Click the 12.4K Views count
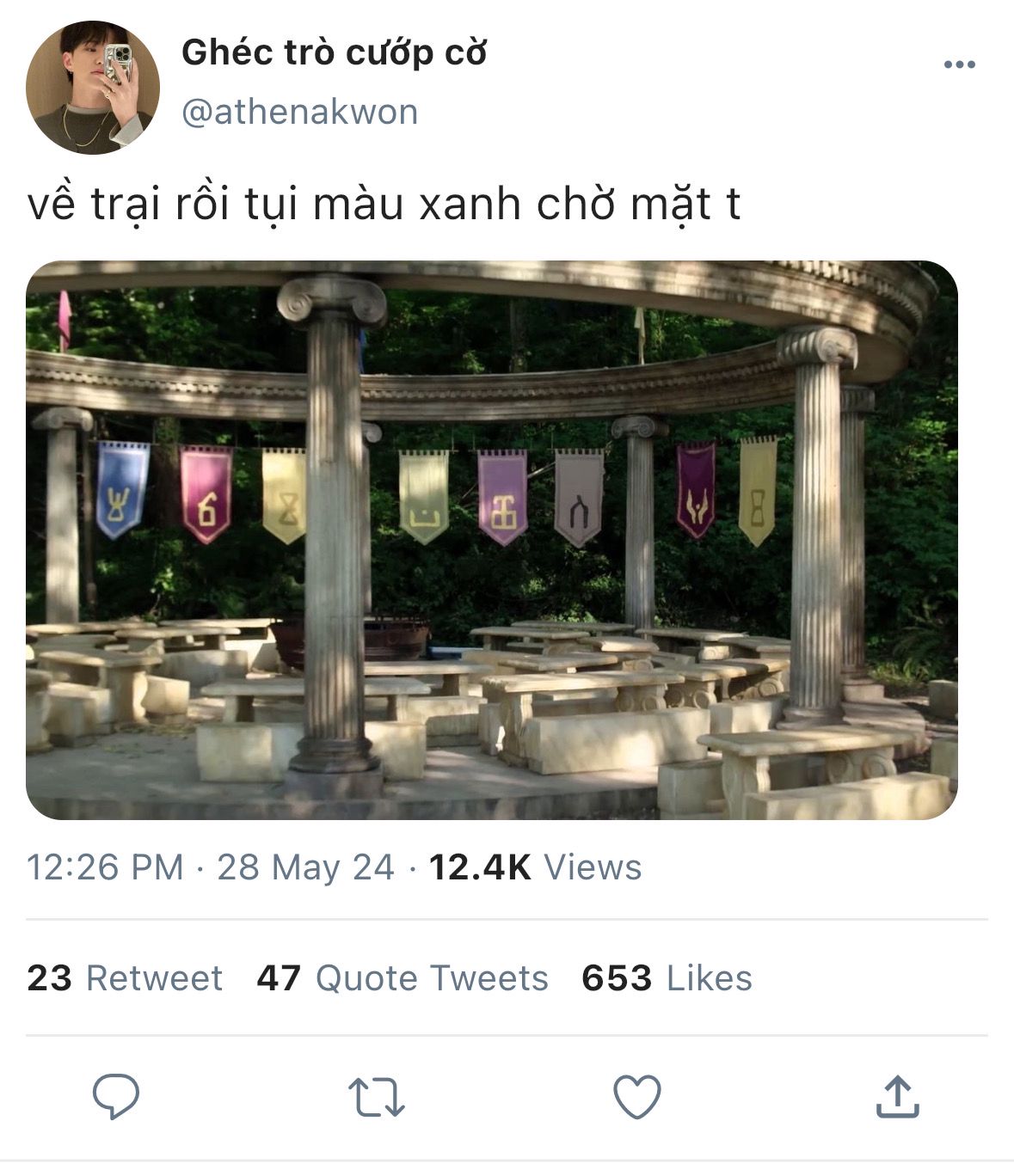 535,867
